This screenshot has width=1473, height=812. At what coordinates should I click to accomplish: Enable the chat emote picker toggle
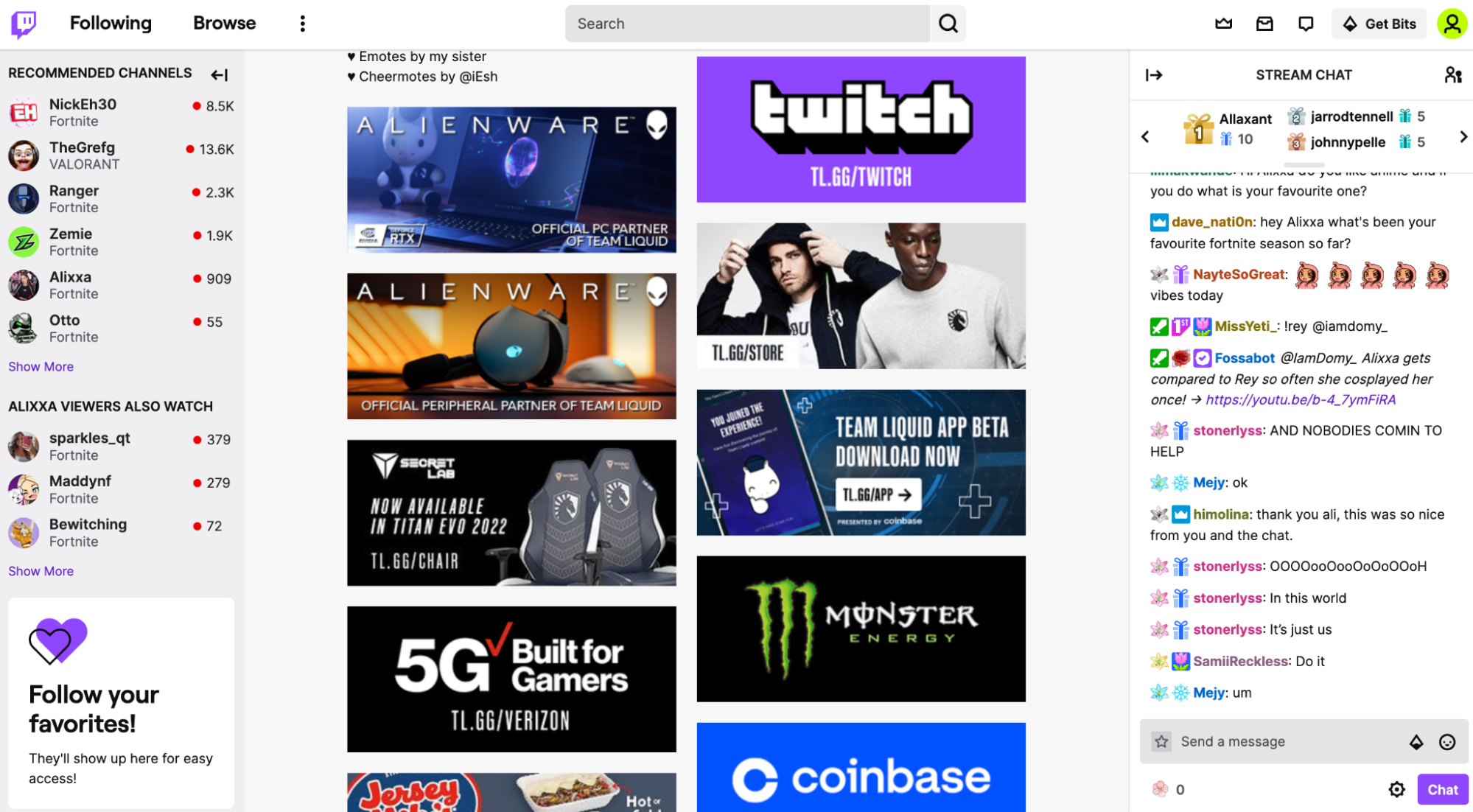(x=1448, y=741)
